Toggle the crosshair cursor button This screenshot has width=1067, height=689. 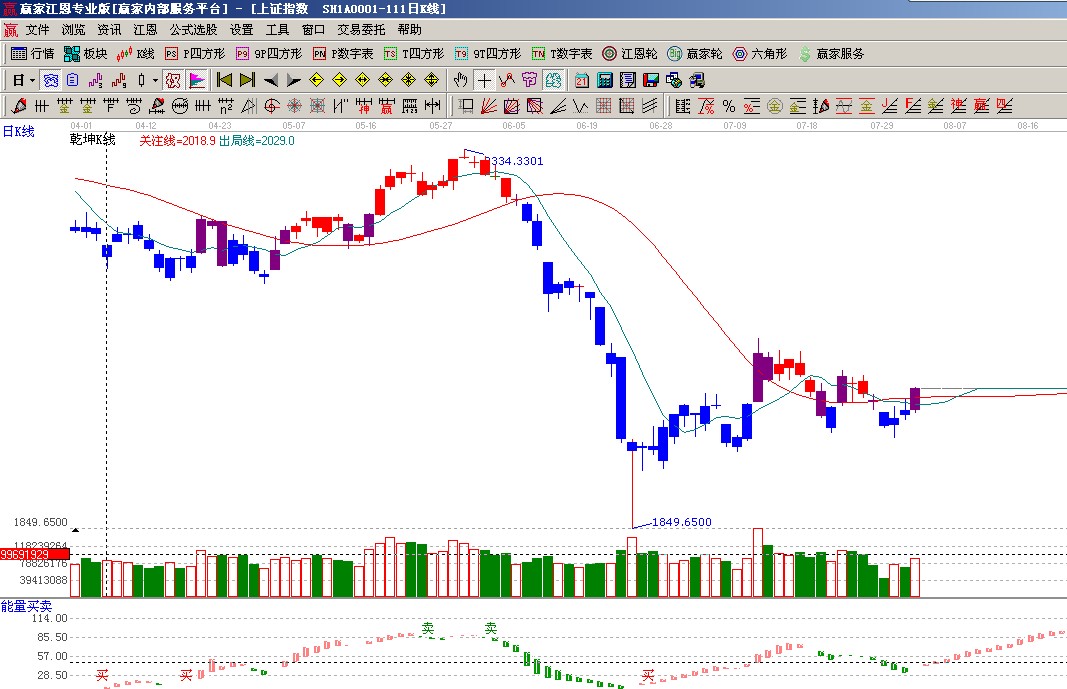[x=484, y=80]
